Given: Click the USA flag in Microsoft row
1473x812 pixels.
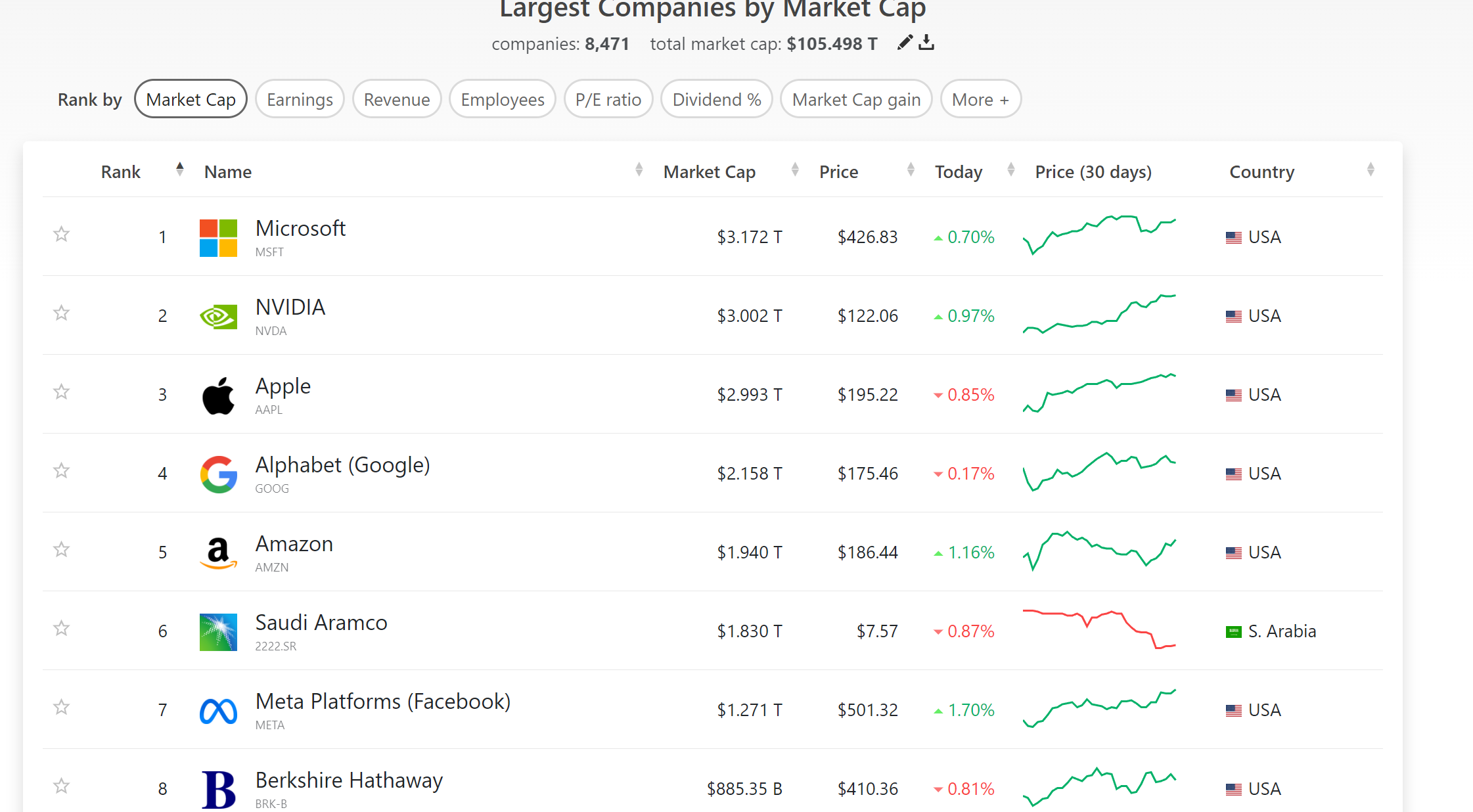Looking at the screenshot, I should [1234, 237].
